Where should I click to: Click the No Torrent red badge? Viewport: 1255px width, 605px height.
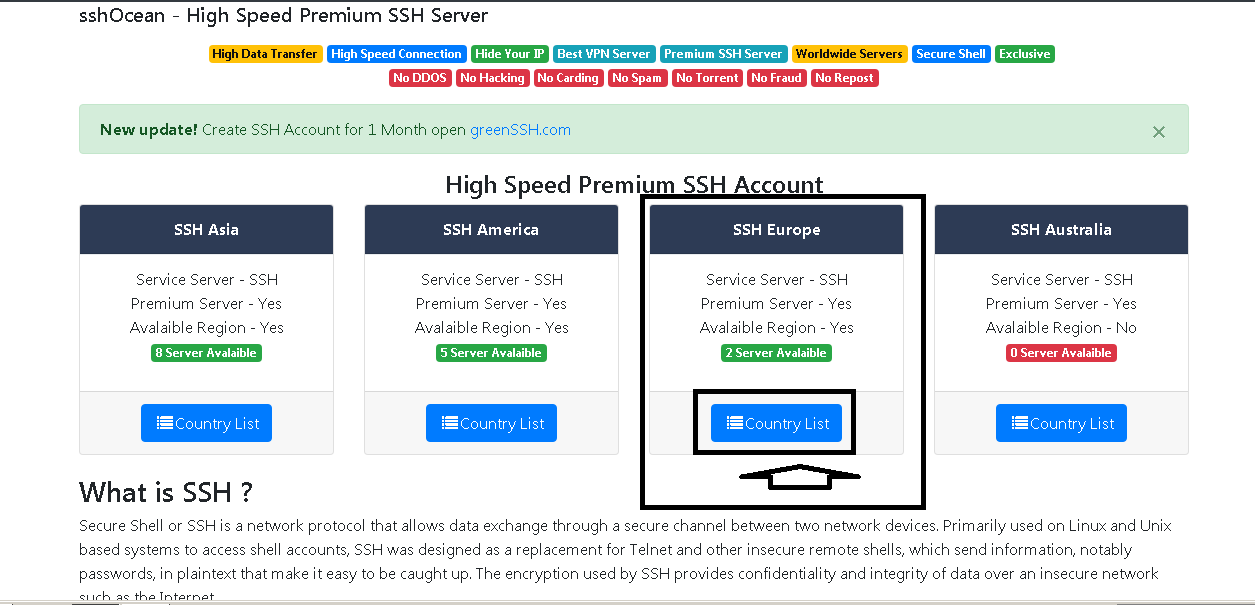coord(707,78)
